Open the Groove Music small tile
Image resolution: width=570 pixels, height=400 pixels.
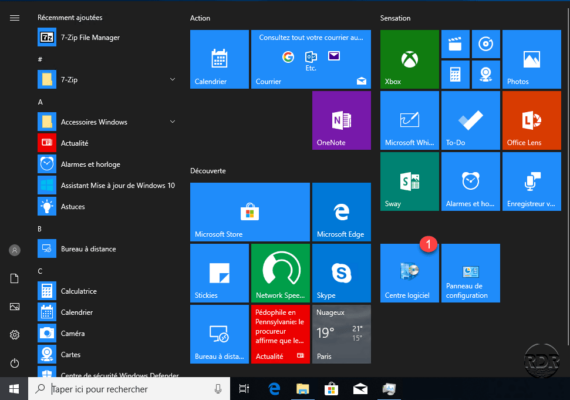[x=486, y=44]
